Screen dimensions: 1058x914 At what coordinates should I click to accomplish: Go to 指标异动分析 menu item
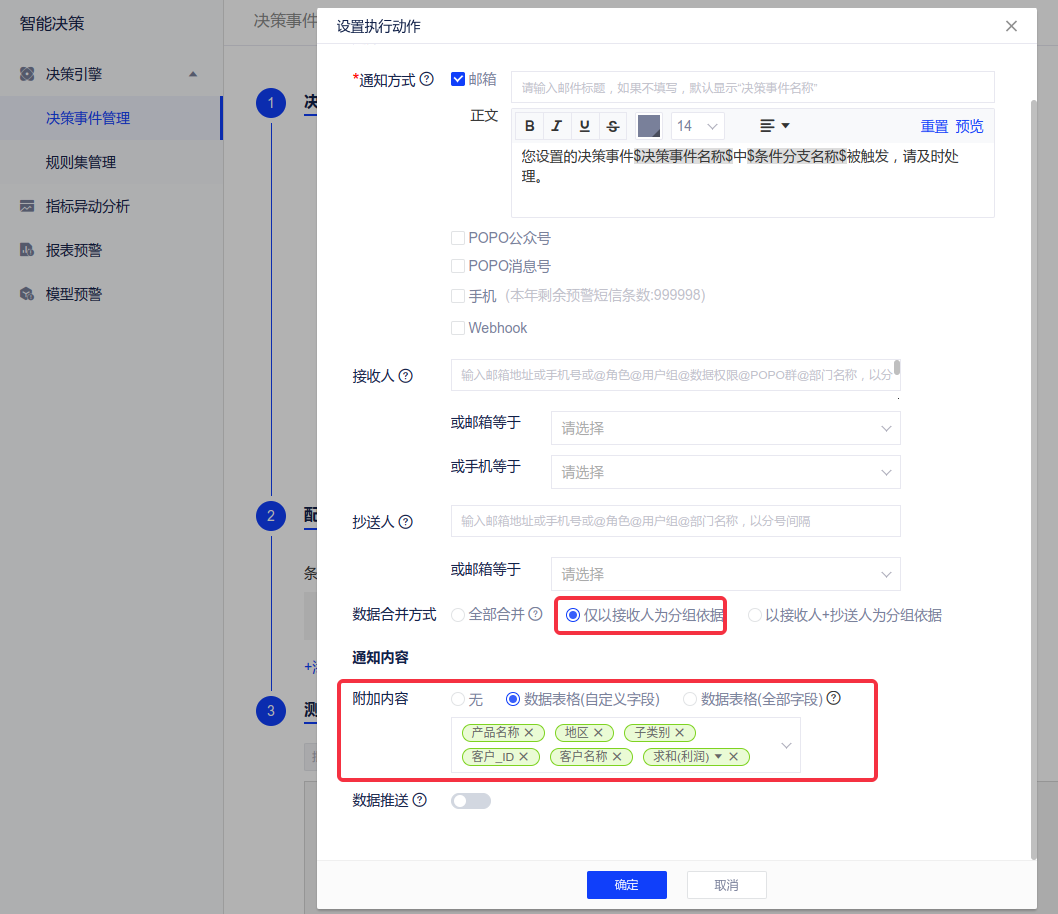click(88, 206)
